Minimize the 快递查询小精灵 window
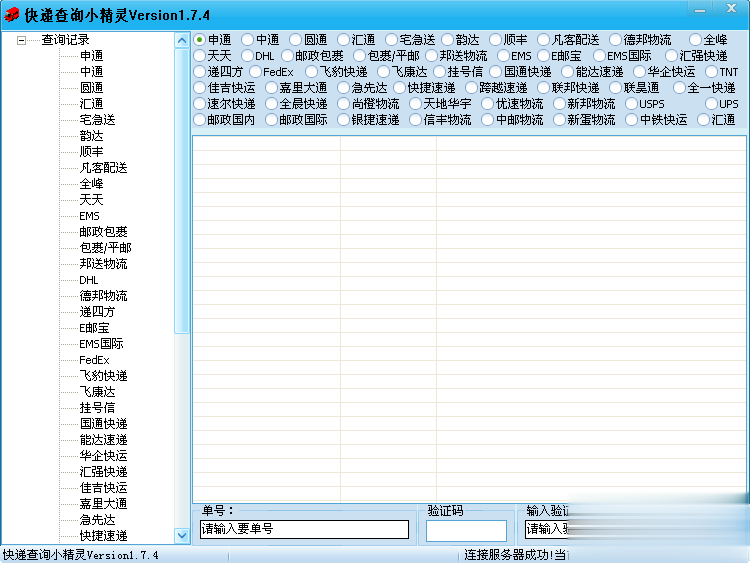 700,9
